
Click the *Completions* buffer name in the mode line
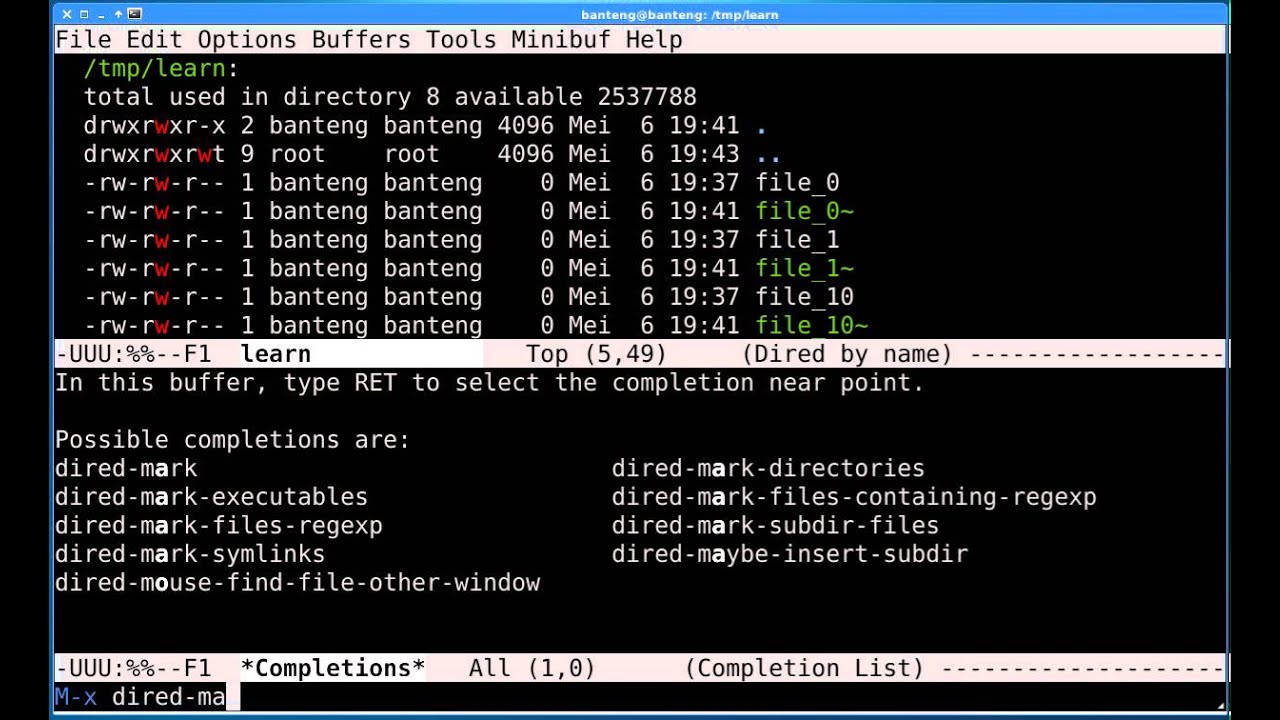[333, 668]
